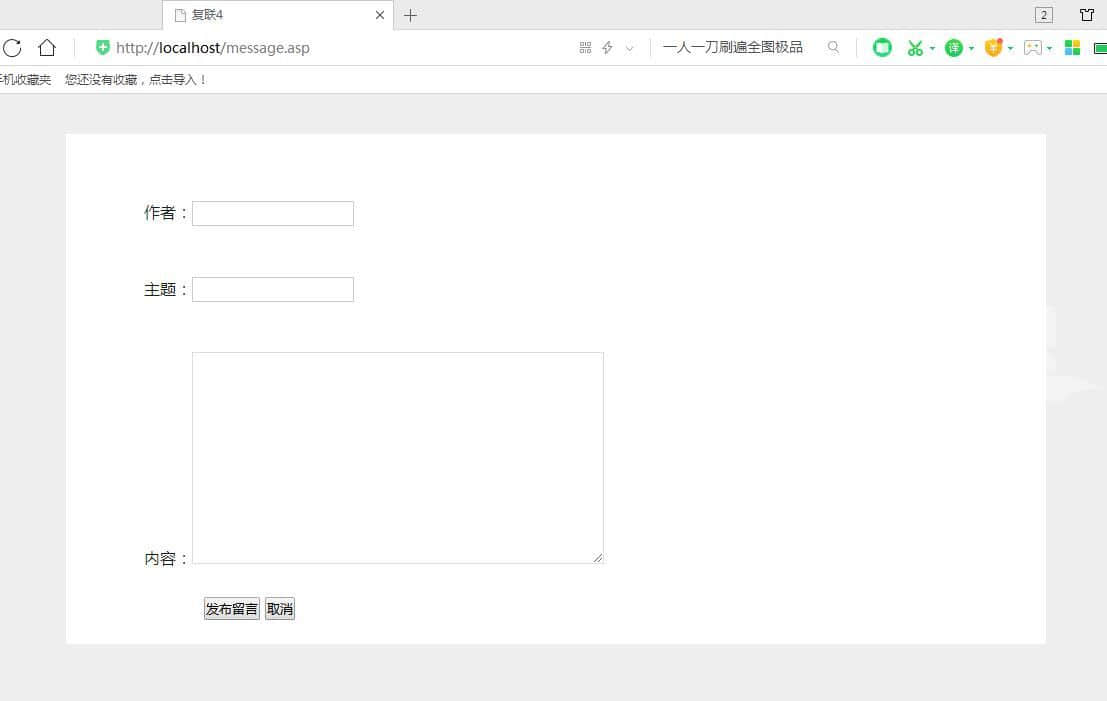The height and width of the screenshot is (701, 1107).
Task: Click inside the 内容 content textarea
Action: (397, 457)
